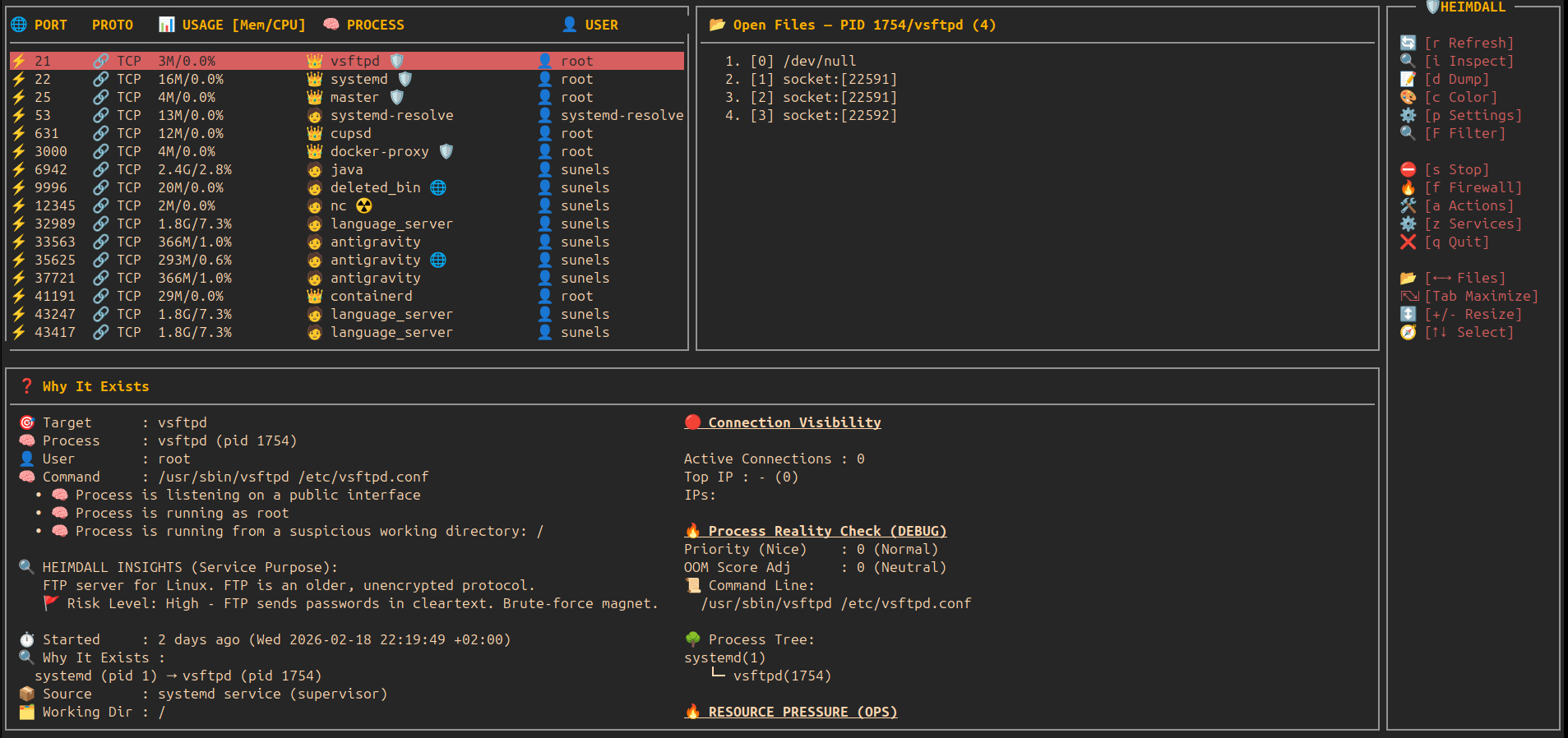This screenshot has width=1568, height=738.
Task: Click the globe icon next to deleted_bin
Action: [438, 187]
